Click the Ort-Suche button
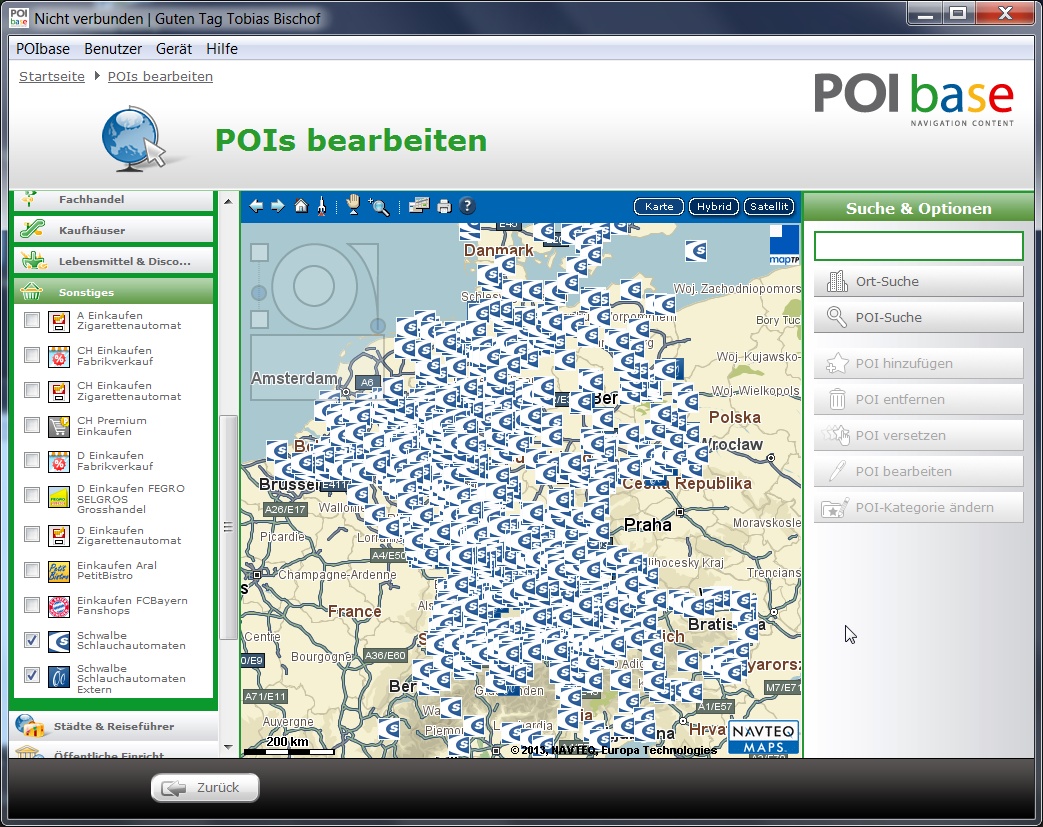 pos(918,281)
